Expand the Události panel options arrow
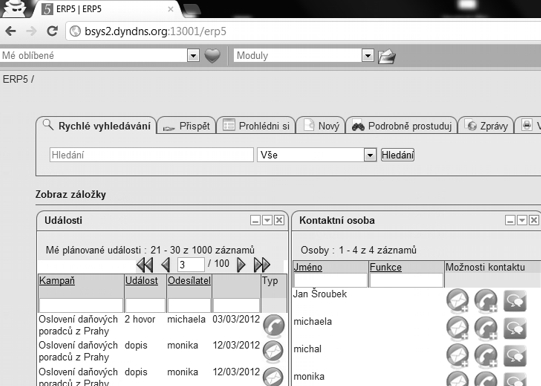This screenshot has height=386, width=541. tap(267, 220)
